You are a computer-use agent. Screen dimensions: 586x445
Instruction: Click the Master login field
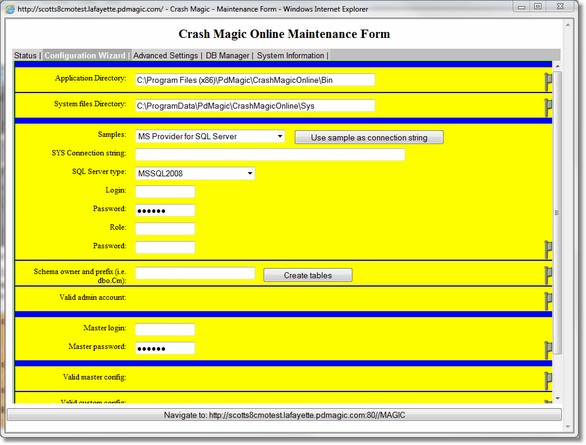click(x=165, y=330)
